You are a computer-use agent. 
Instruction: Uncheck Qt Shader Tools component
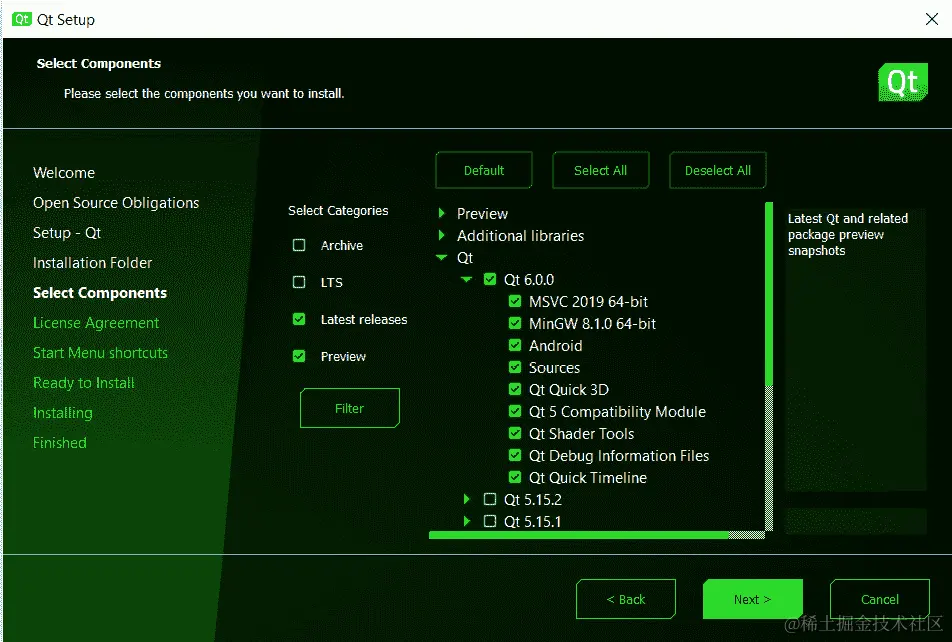click(x=515, y=433)
